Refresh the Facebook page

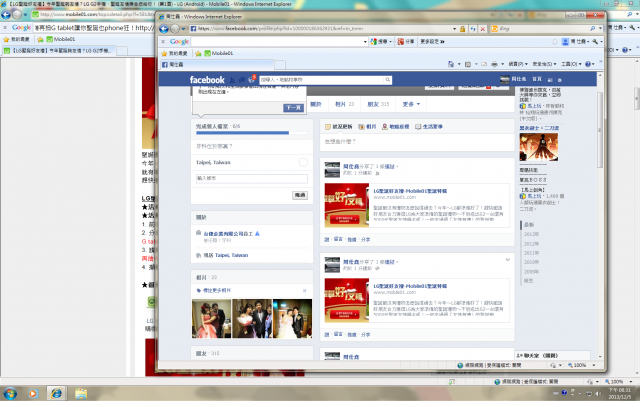tap(473, 29)
